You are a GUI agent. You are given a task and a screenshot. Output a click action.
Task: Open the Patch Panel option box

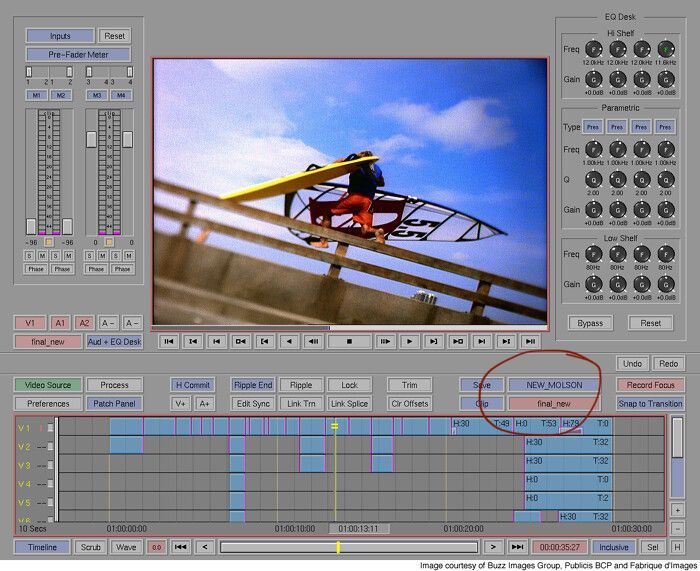click(x=114, y=404)
